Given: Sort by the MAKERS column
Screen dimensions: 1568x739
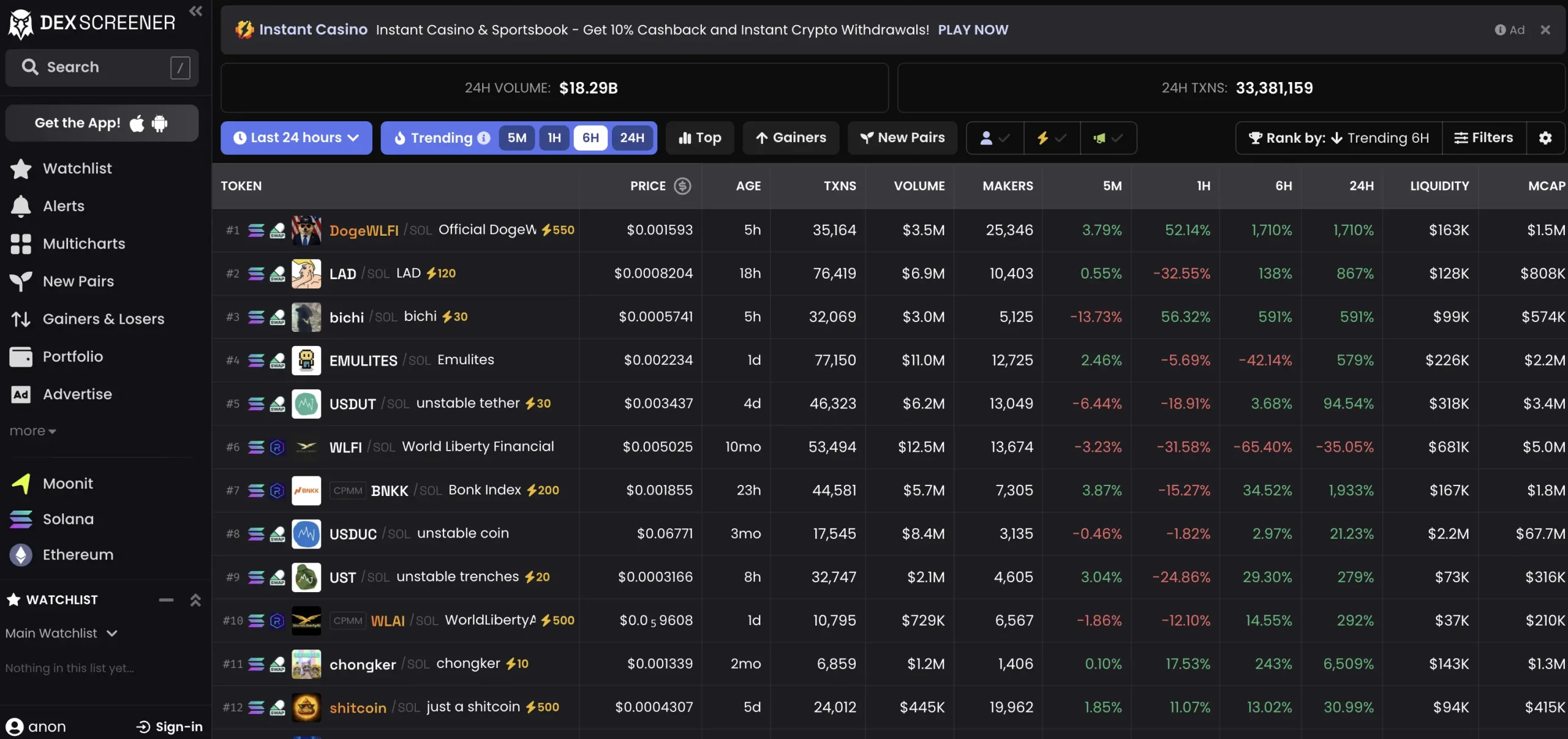Looking at the screenshot, I should point(1008,186).
